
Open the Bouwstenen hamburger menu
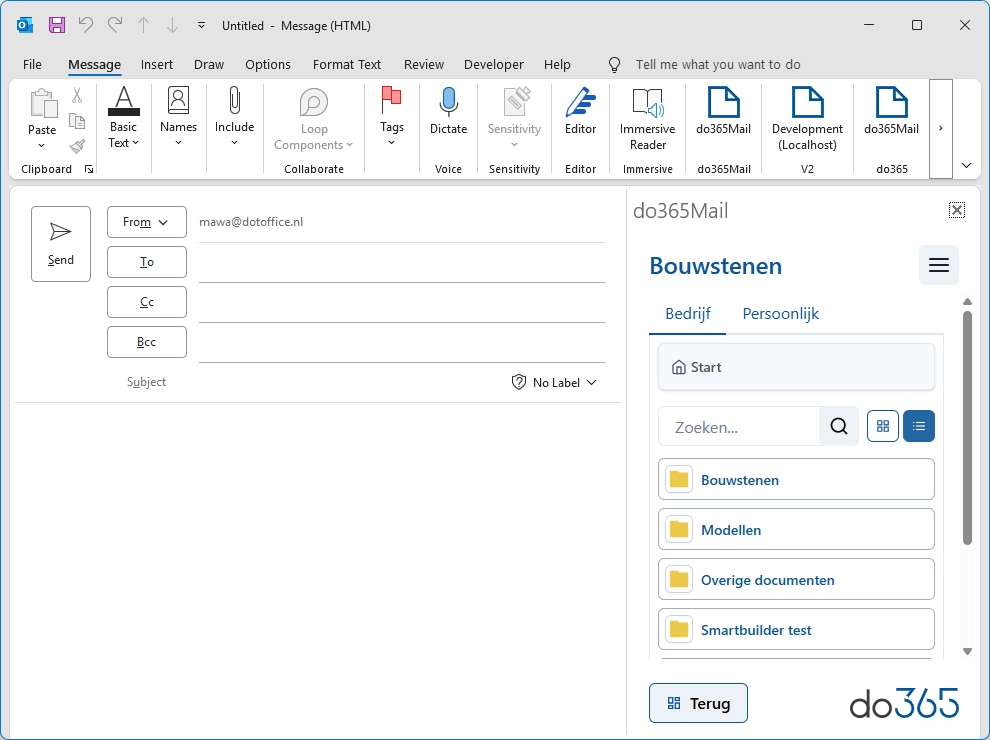click(x=938, y=265)
